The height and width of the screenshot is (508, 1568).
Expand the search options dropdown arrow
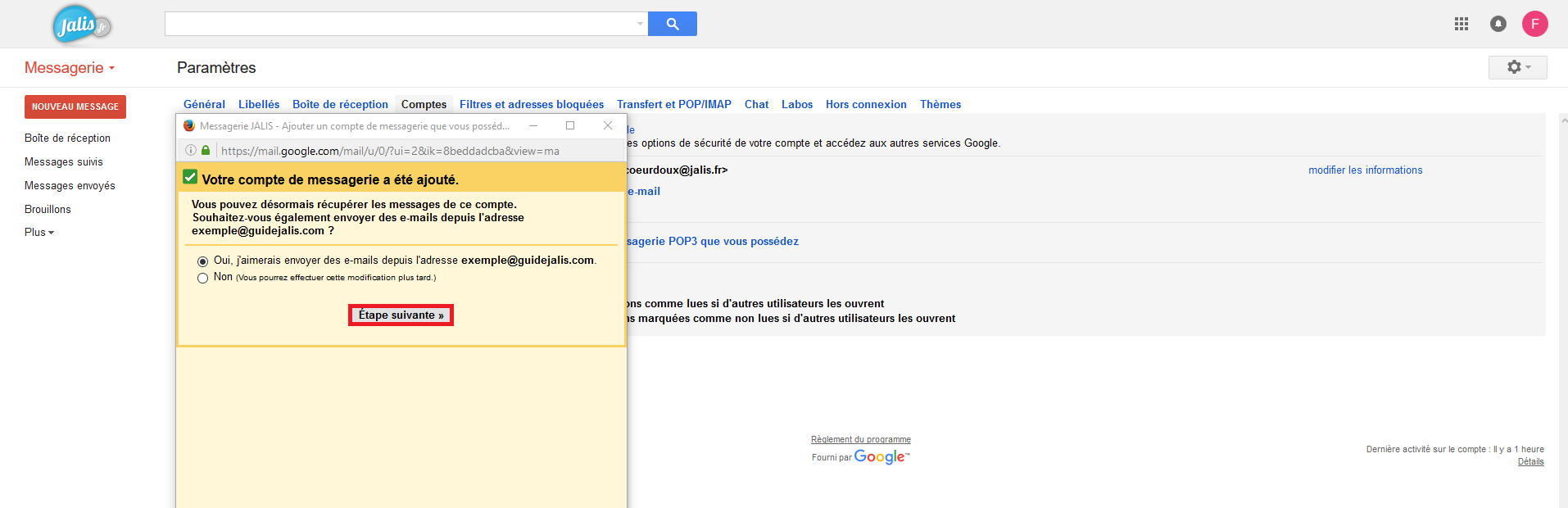point(640,24)
